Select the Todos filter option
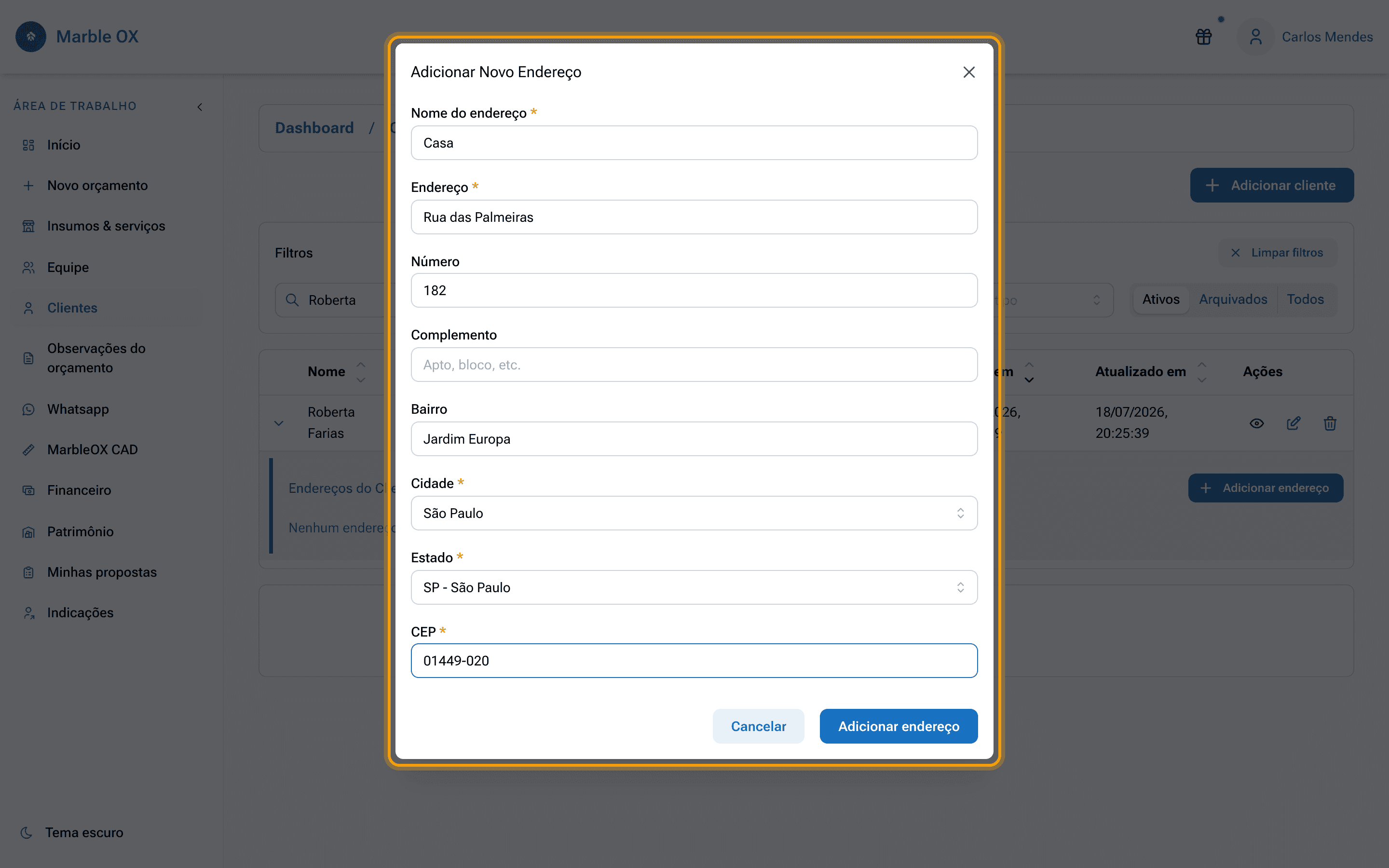Image resolution: width=1389 pixels, height=868 pixels. click(x=1305, y=299)
